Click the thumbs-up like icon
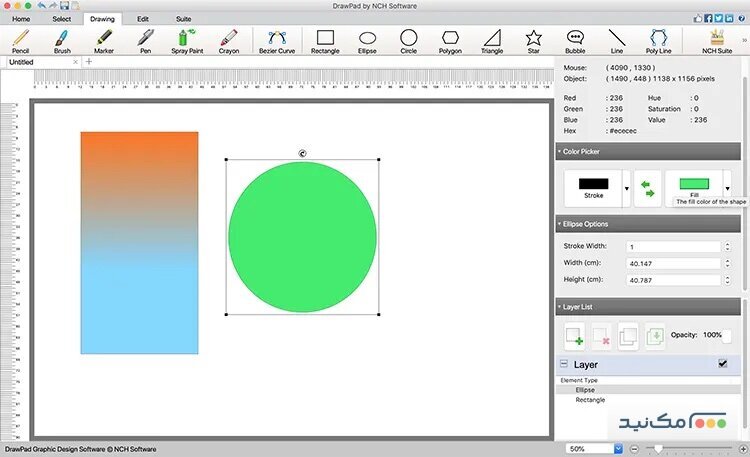 (698, 18)
